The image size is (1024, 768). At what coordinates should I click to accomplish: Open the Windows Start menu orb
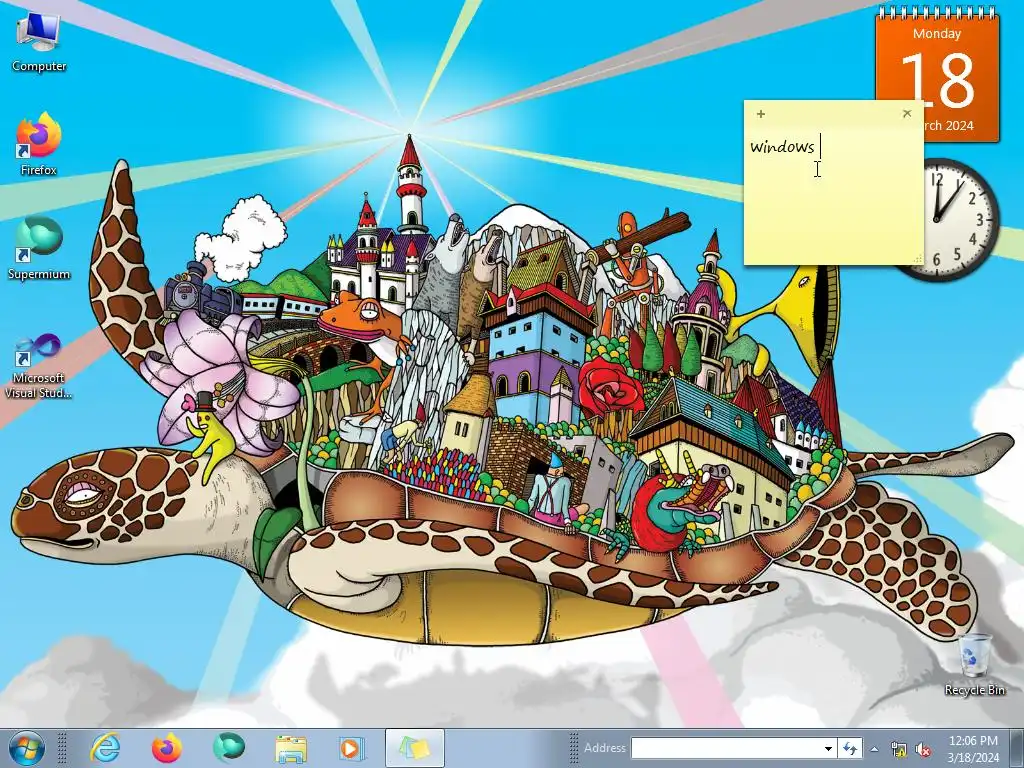tap(27, 748)
